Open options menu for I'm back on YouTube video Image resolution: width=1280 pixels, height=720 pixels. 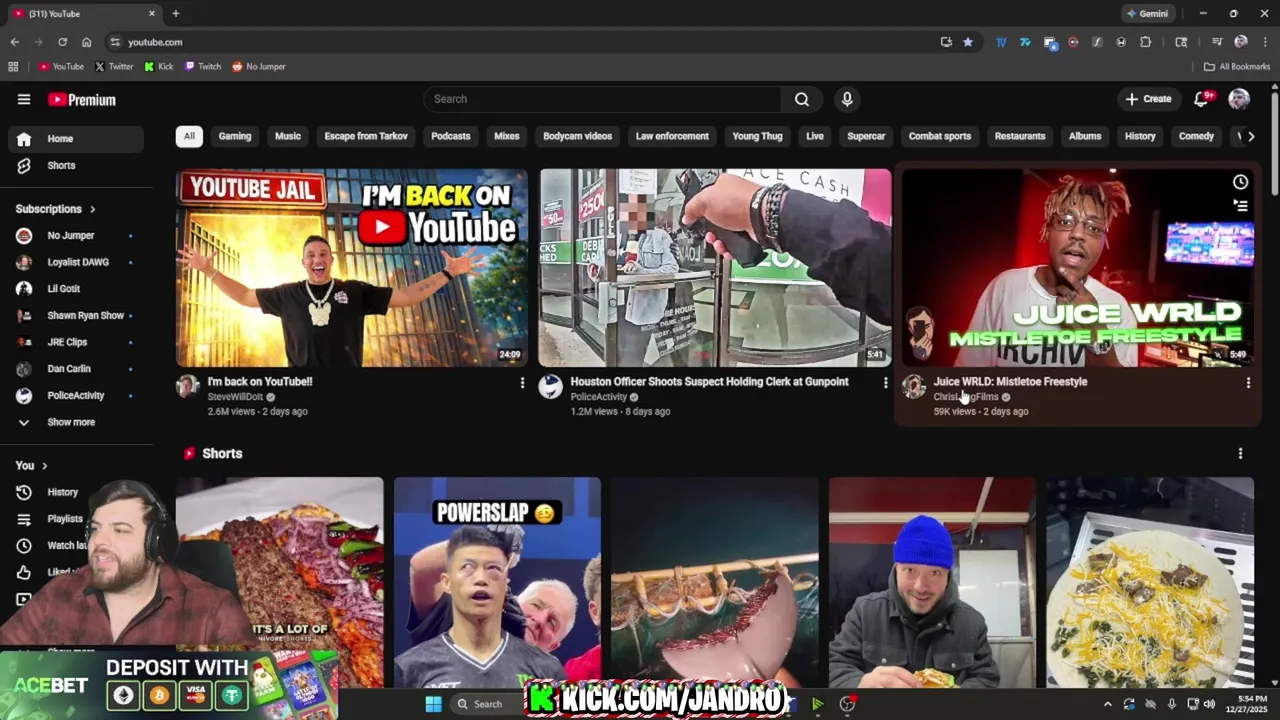pos(522,383)
